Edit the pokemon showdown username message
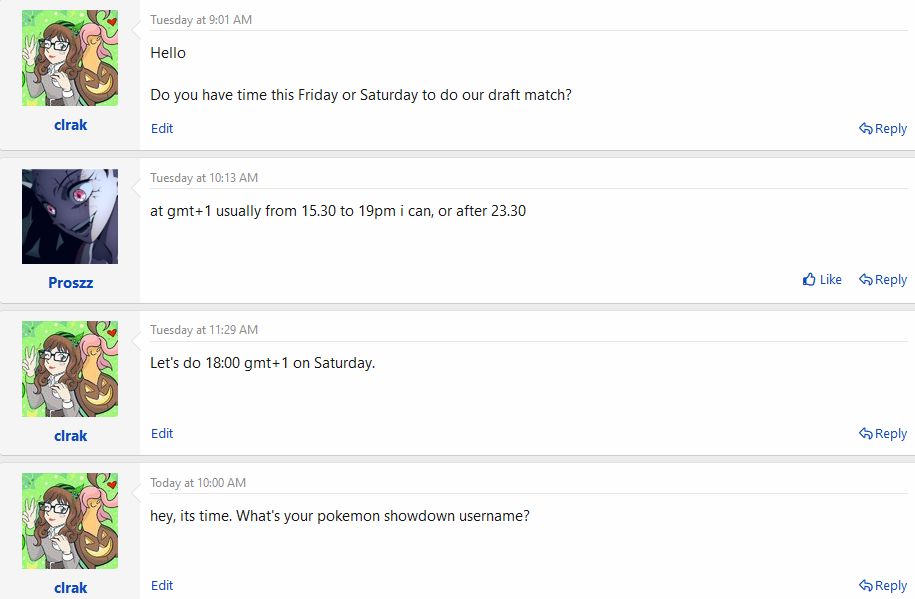 [162, 586]
